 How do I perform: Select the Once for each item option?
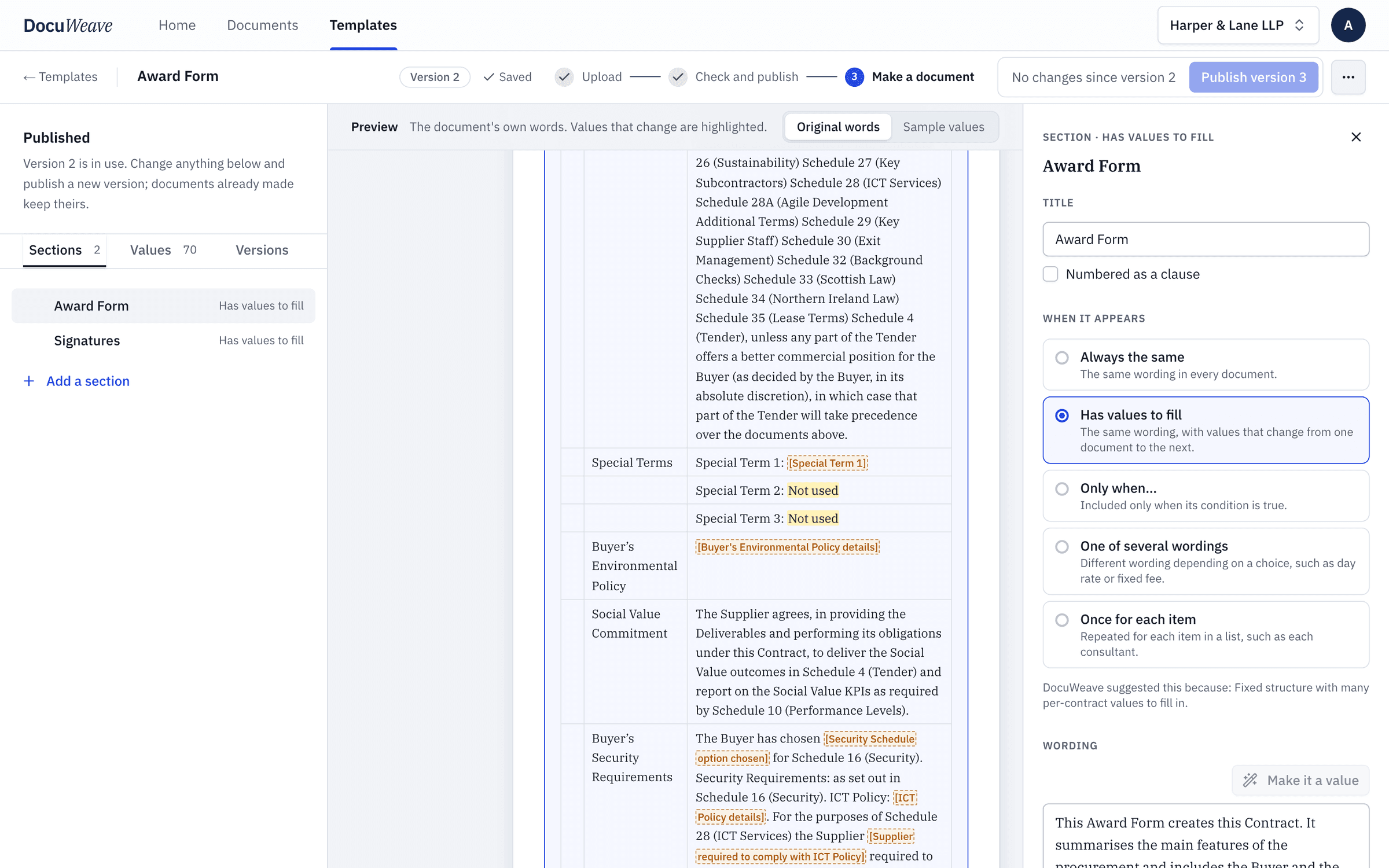[x=1206, y=635]
